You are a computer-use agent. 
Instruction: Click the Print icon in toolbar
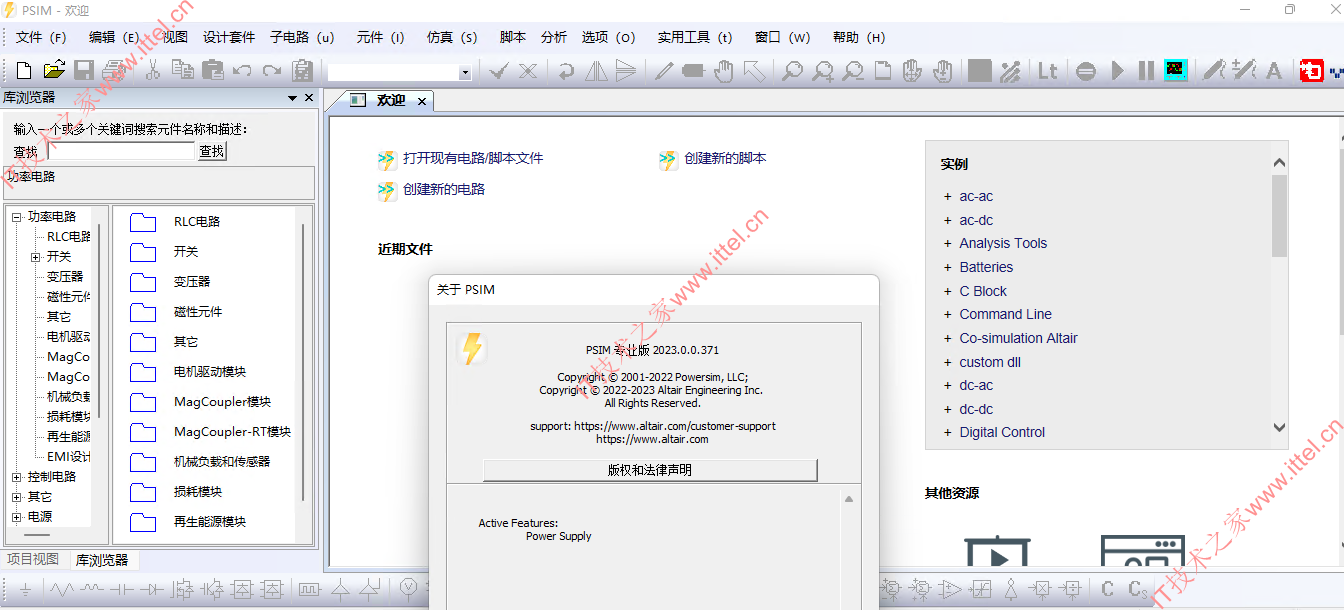(114, 70)
